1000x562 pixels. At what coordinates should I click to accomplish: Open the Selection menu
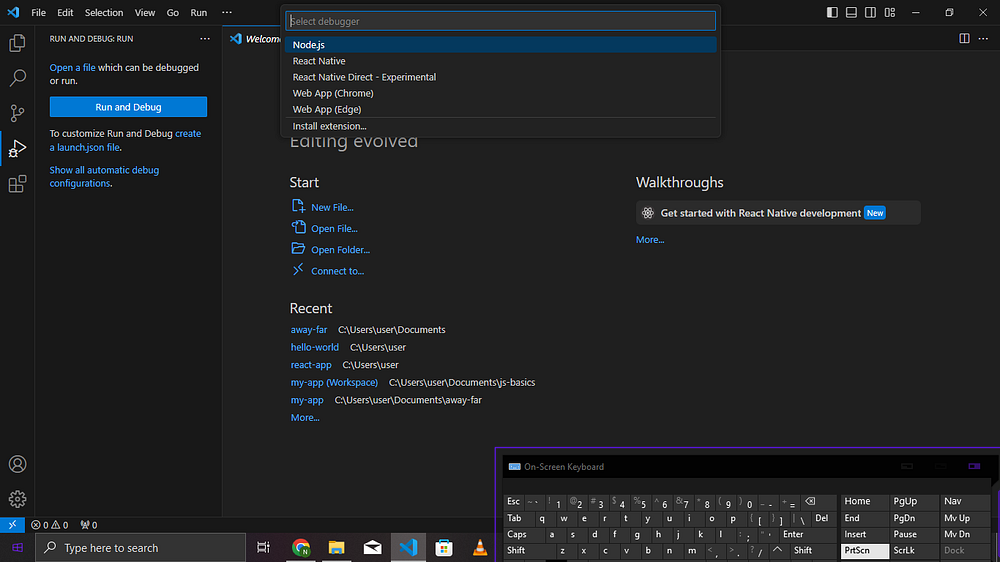click(104, 12)
